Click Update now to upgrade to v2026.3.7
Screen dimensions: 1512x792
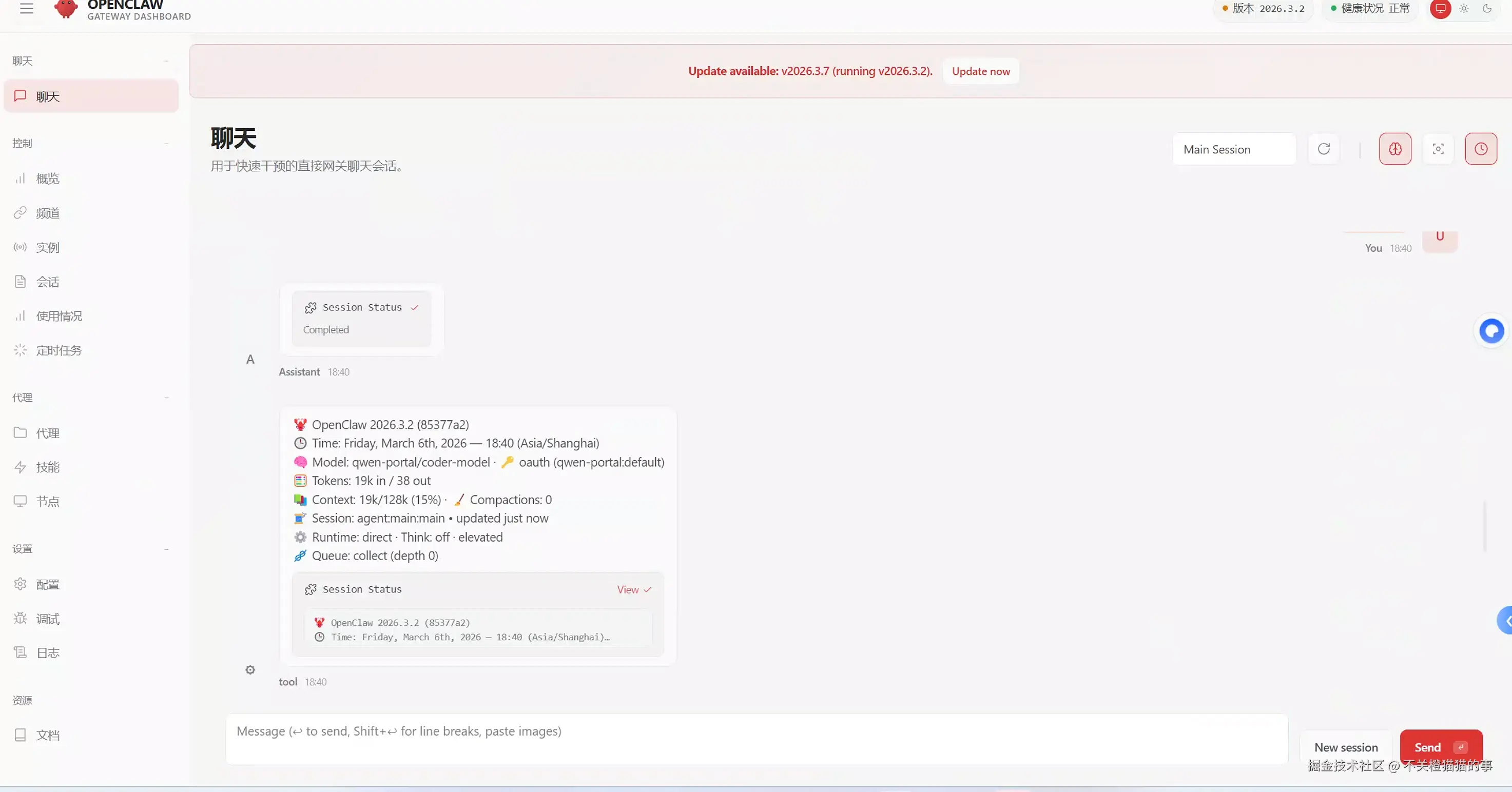[980, 71]
